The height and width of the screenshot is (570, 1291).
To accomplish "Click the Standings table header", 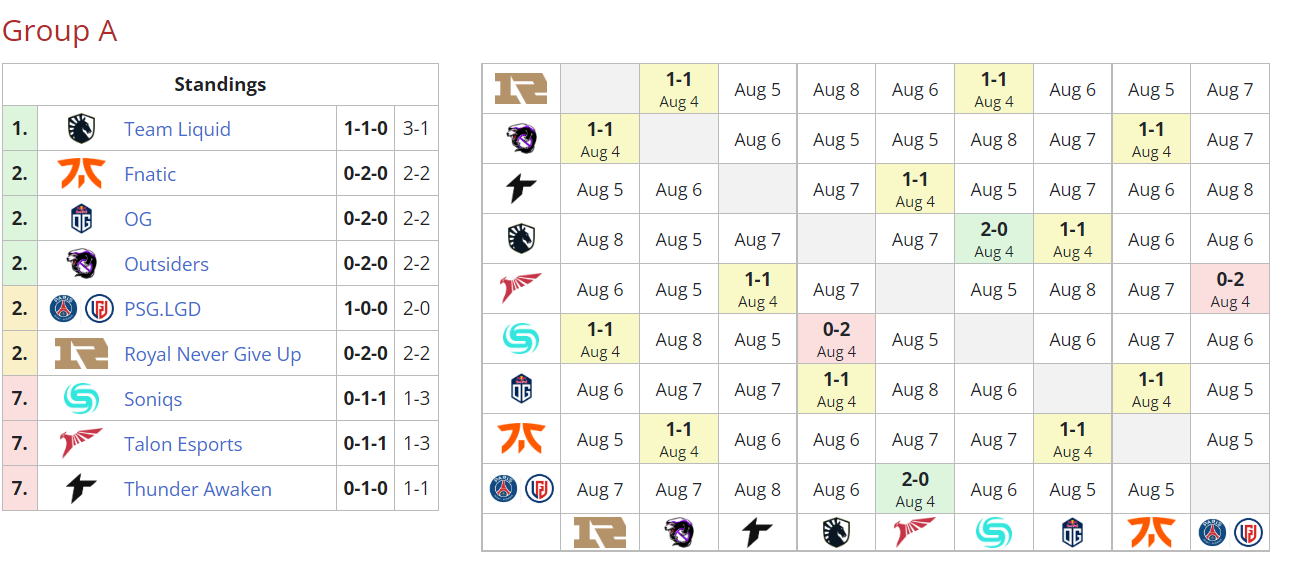I will (220, 84).
